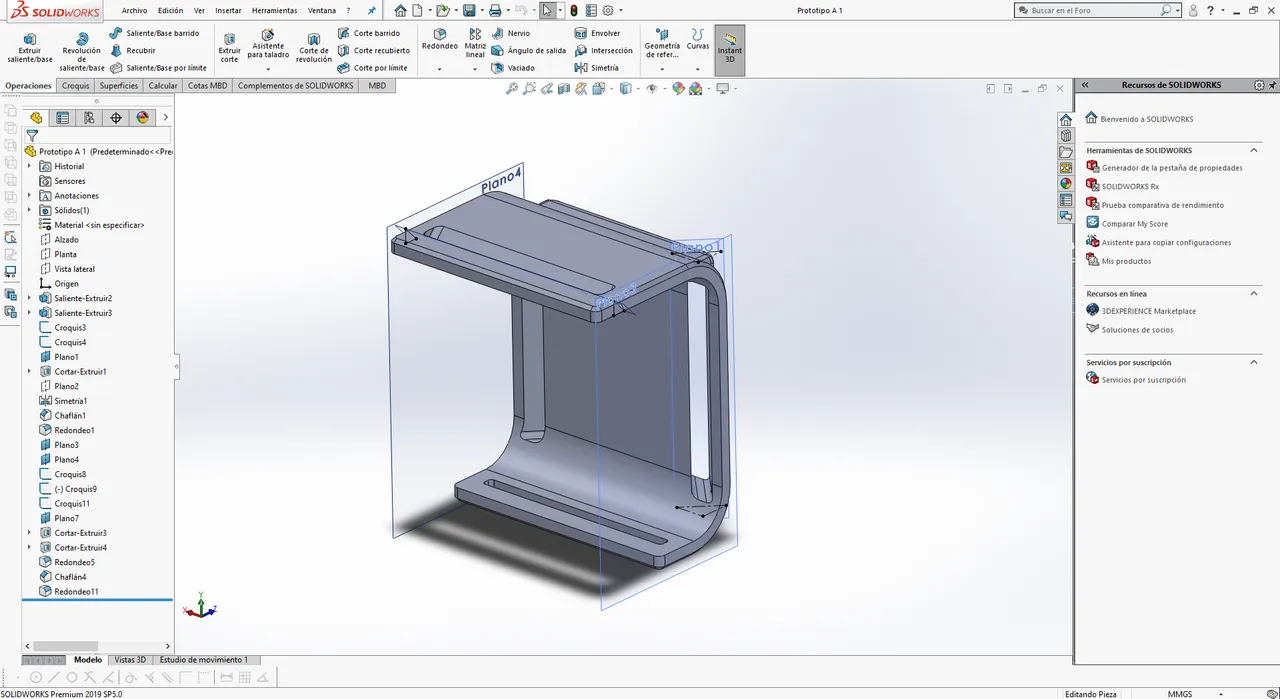Open ConfigurationManager tab icon
This screenshot has width=1280, height=699.
click(89, 117)
